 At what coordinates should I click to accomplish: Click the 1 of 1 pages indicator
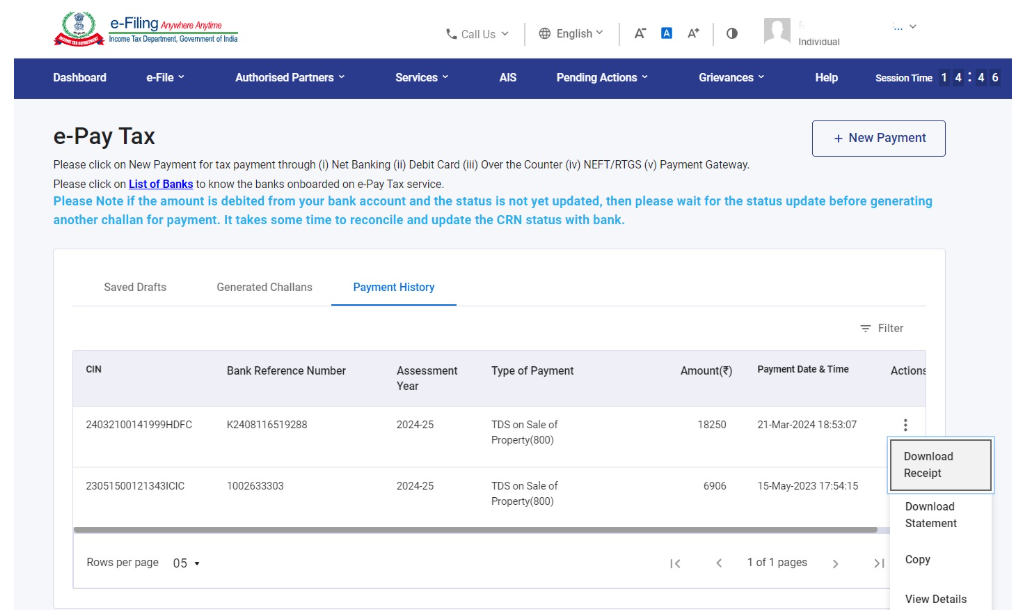click(777, 562)
